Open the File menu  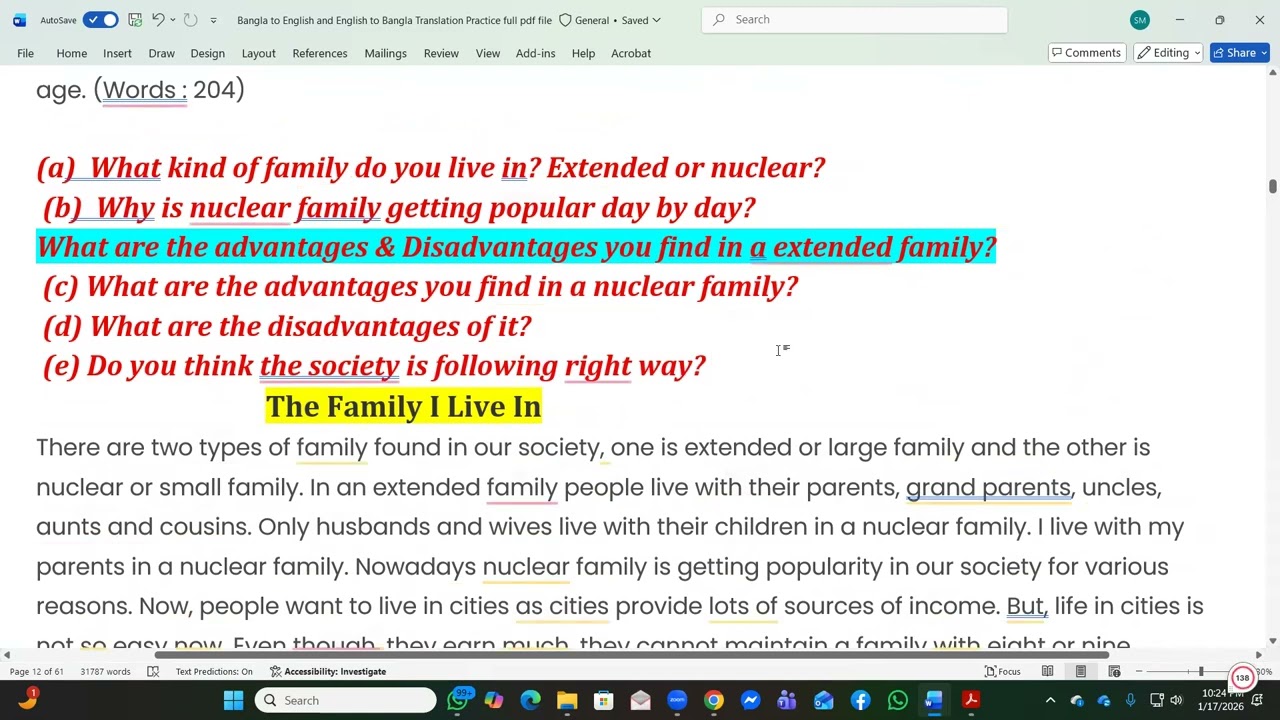point(25,53)
